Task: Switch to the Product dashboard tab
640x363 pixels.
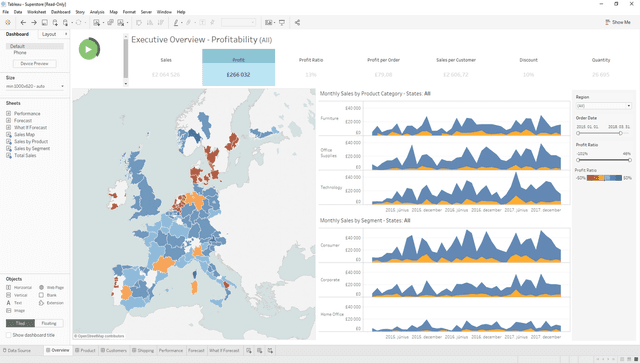Action: (85, 350)
